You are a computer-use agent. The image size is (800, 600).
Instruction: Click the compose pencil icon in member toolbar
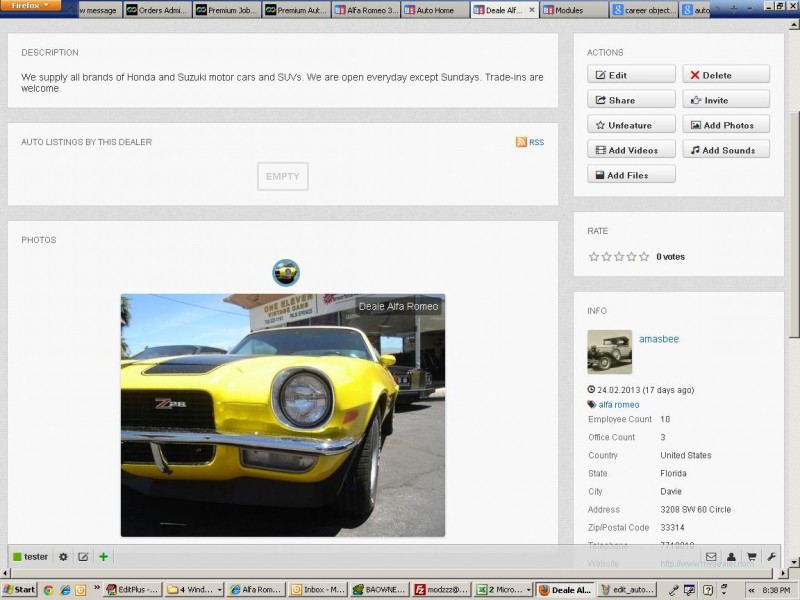click(x=83, y=557)
